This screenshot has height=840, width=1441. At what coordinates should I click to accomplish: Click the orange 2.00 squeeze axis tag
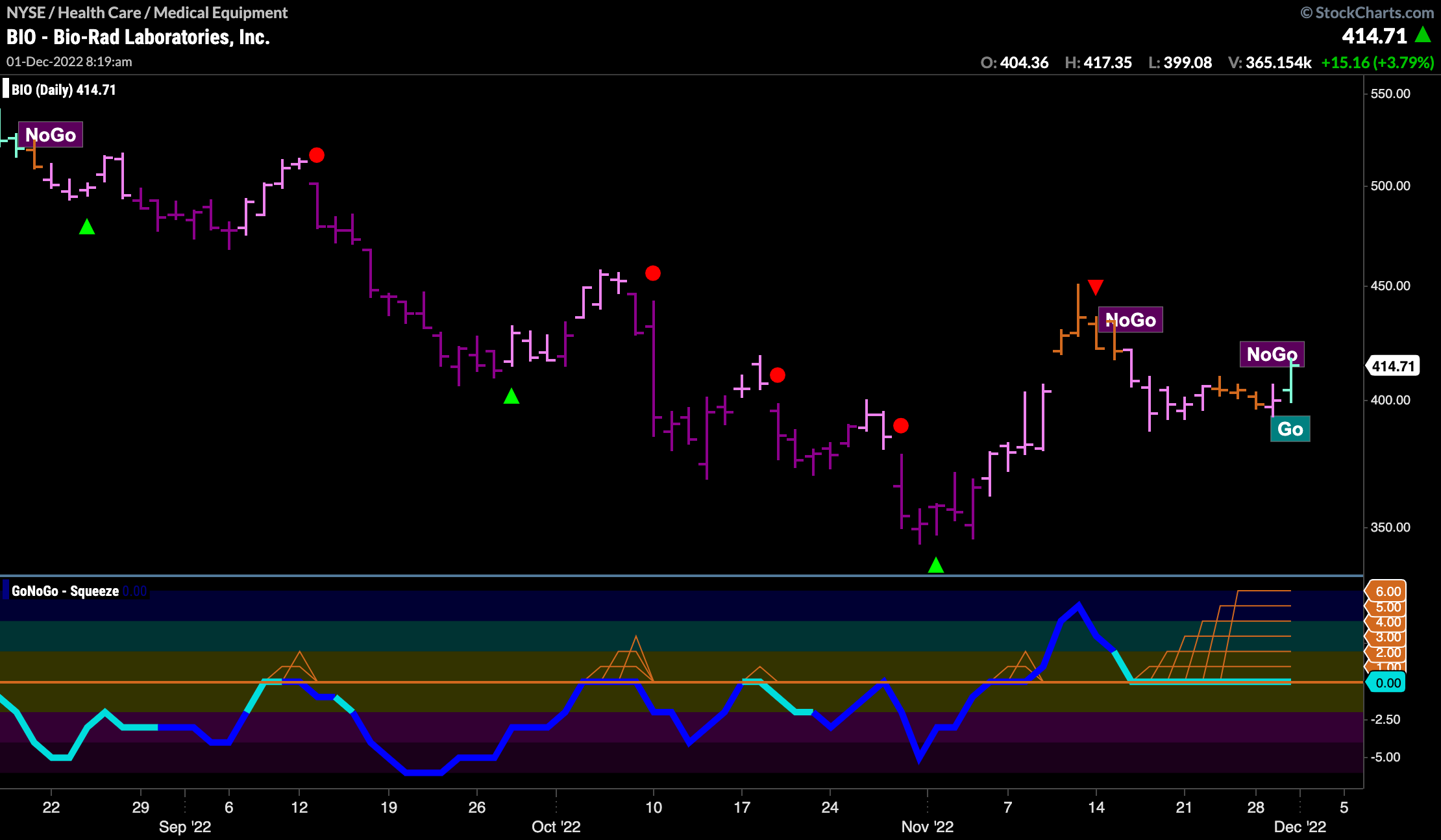(x=1386, y=652)
